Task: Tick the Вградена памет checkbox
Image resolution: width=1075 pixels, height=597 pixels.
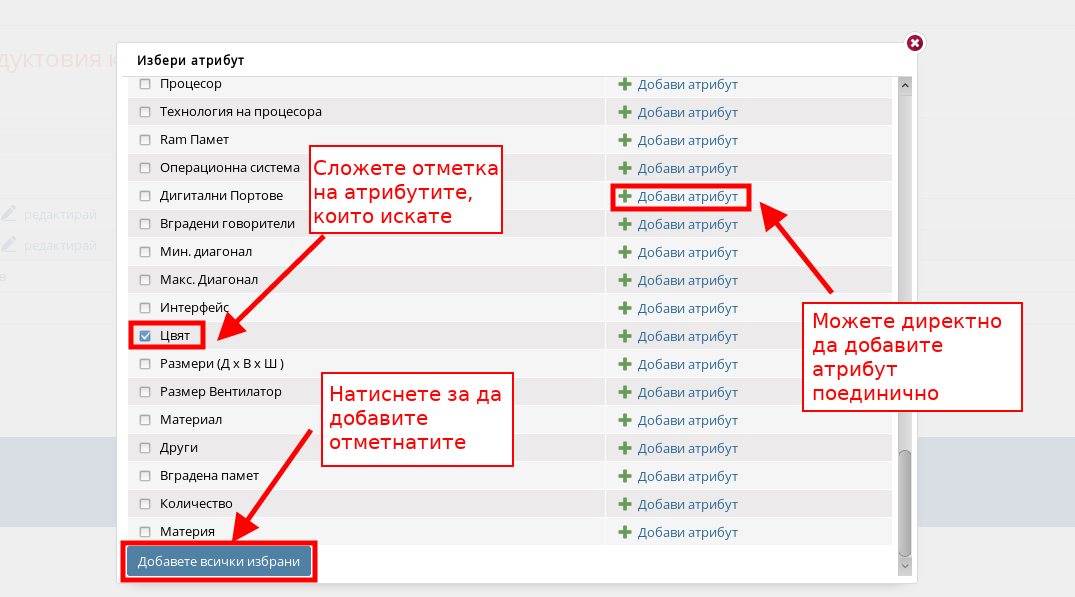Action: click(x=145, y=476)
